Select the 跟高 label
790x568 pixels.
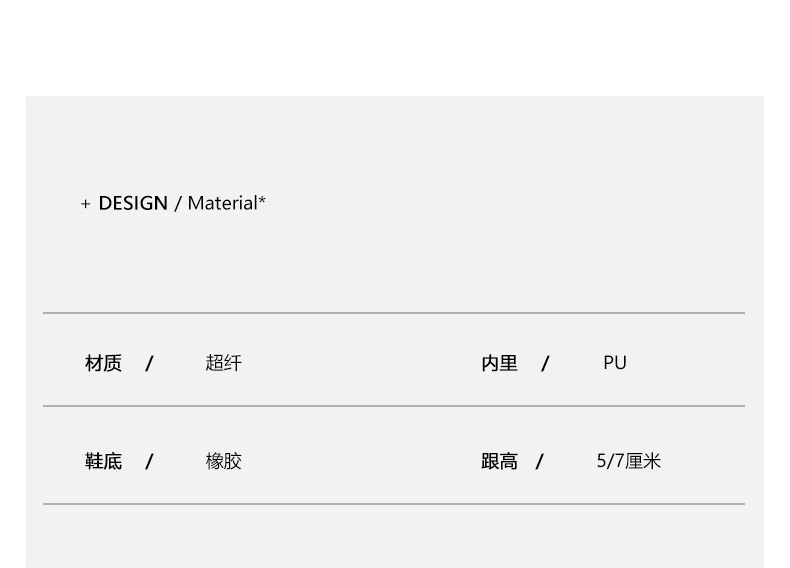[x=499, y=461]
